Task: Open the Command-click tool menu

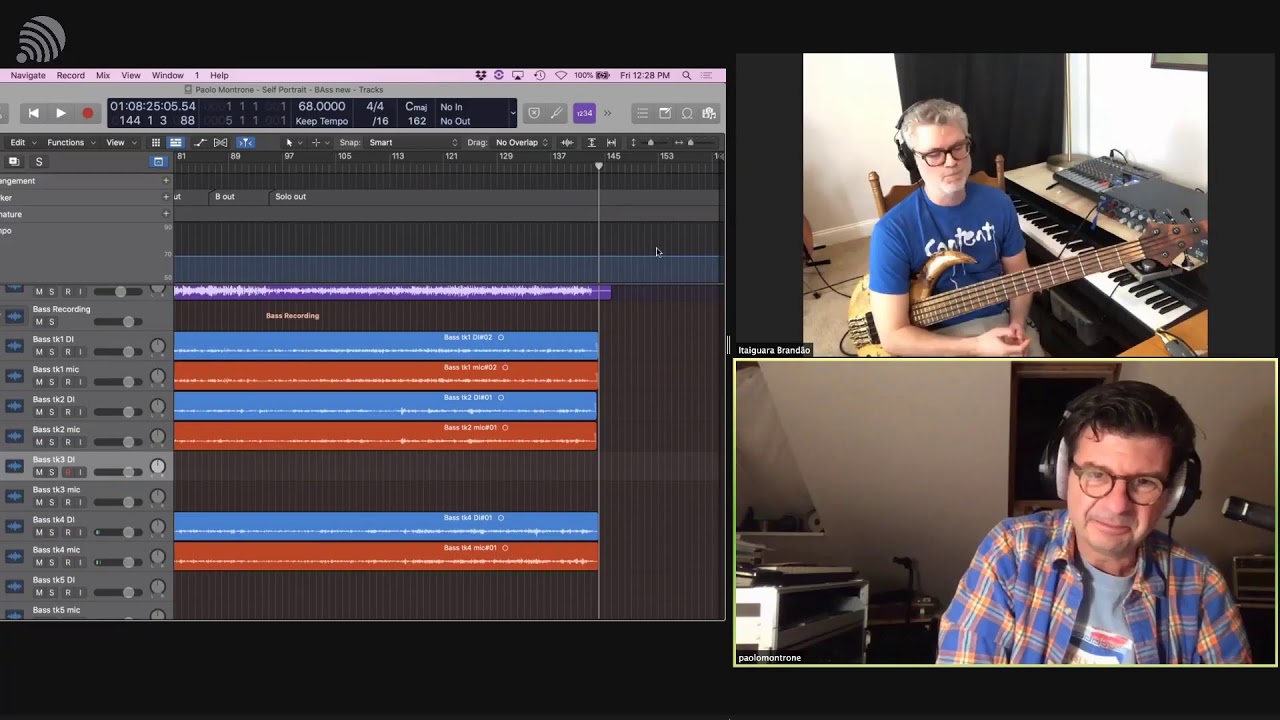Action: coord(319,142)
